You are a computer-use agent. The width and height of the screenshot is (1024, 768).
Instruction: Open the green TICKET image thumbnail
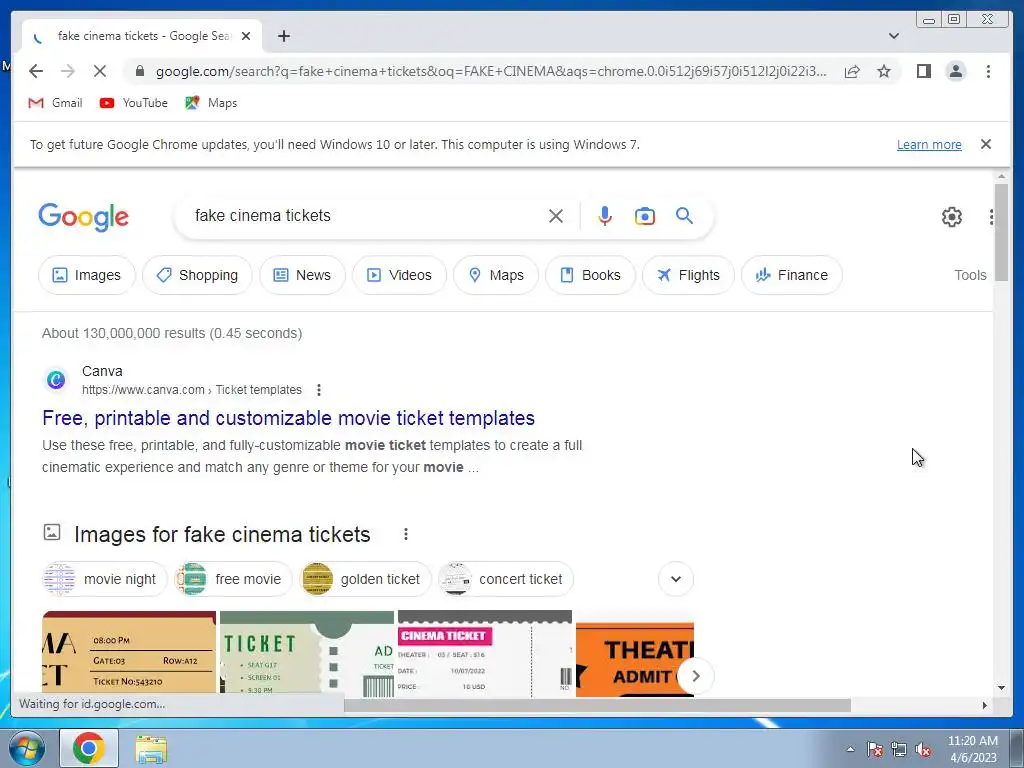tap(307, 653)
